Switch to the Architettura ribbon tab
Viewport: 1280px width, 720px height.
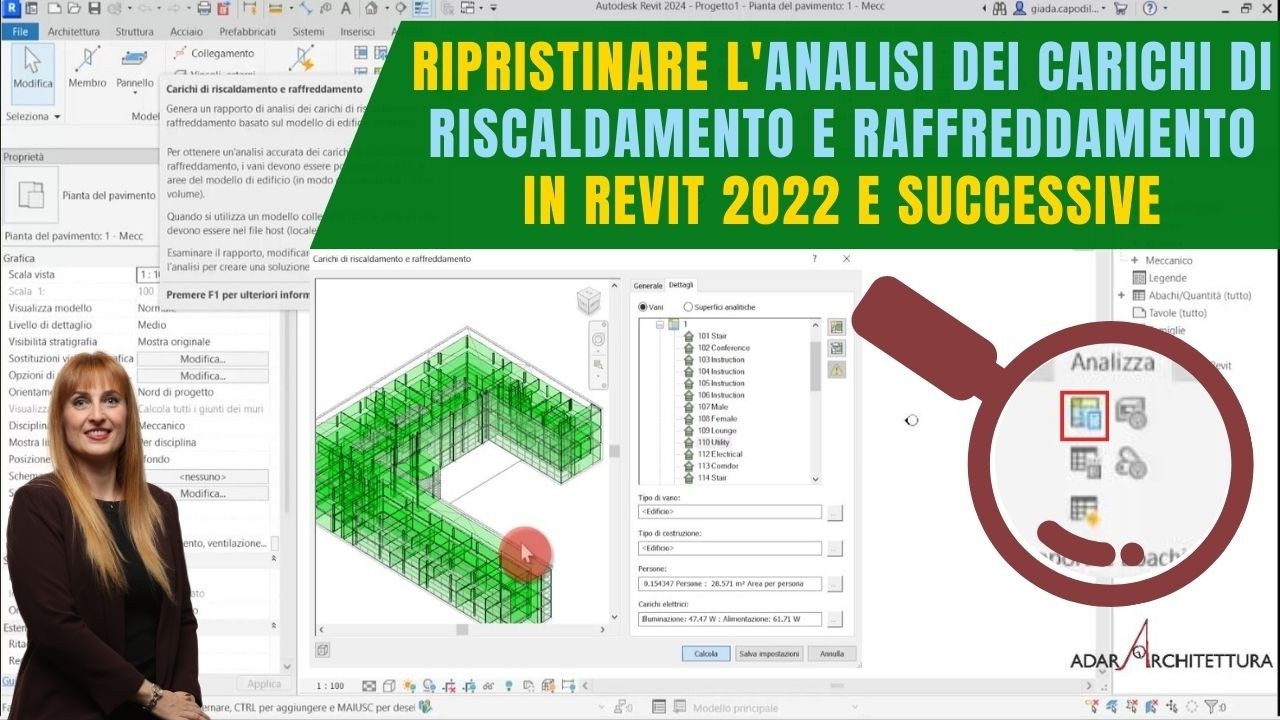[x=73, y=32]
